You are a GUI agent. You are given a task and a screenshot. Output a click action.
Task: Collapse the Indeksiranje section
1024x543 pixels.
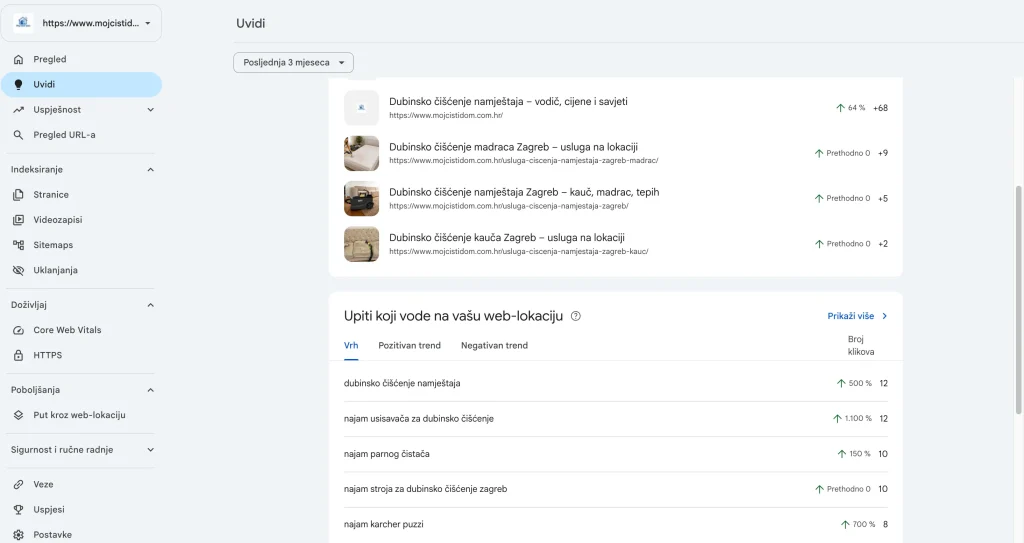point(151,170)
